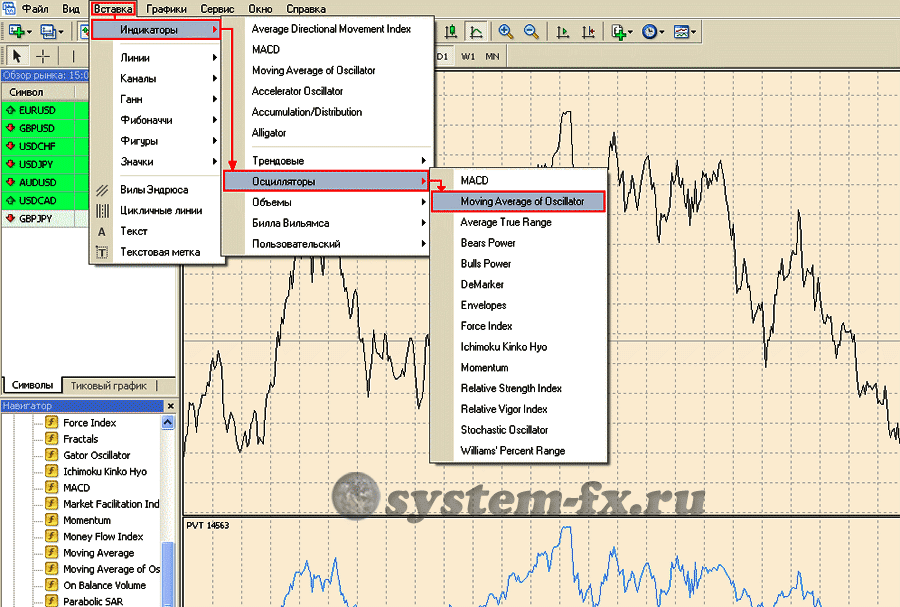This screenshot has height=607, width=900.
Task: Click the chart auto-scroll icon
Action: [x=563, y=32]
